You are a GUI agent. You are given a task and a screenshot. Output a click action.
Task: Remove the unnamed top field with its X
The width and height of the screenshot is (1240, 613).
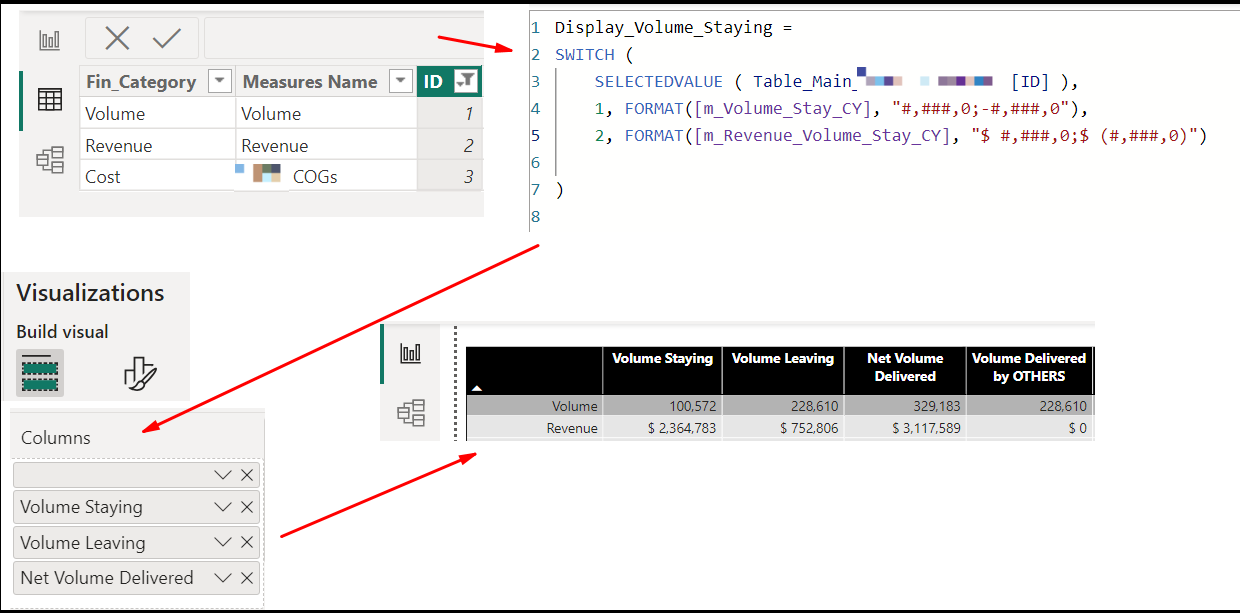point(247,475)
